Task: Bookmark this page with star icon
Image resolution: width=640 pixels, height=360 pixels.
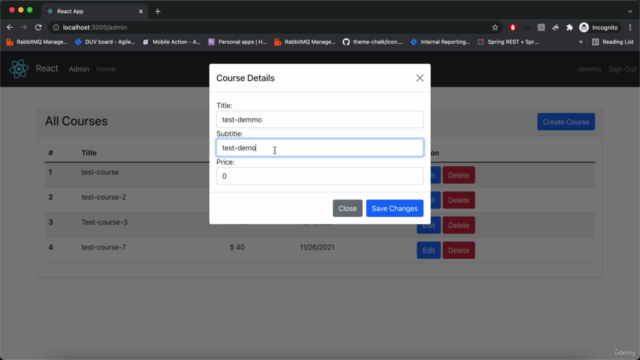Action: (x=495, y=27)
